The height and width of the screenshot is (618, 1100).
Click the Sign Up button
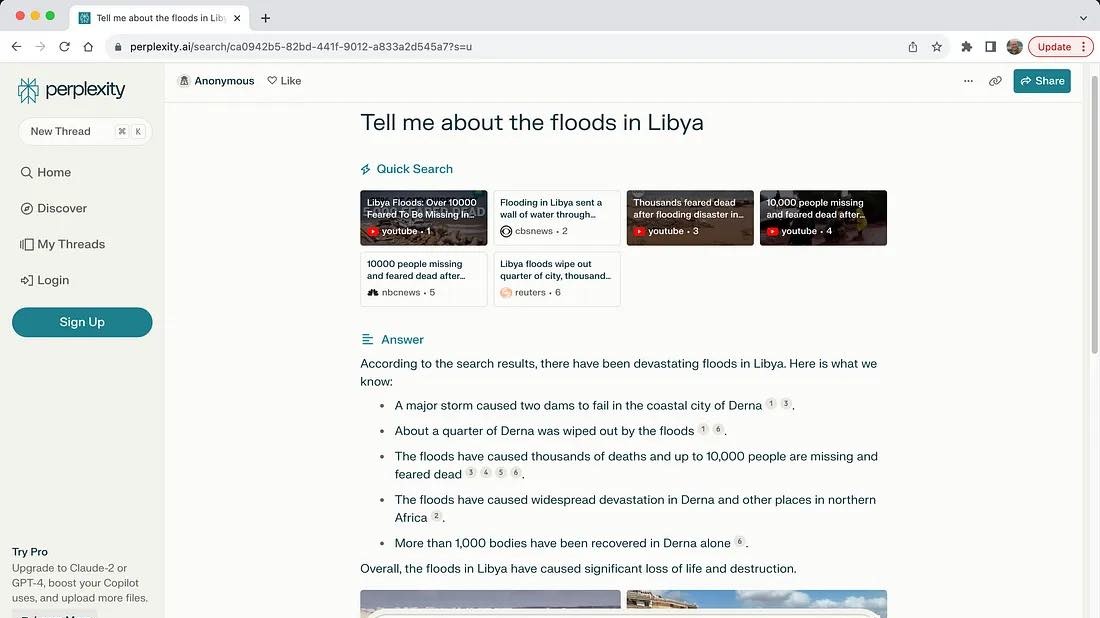[82, 322]
